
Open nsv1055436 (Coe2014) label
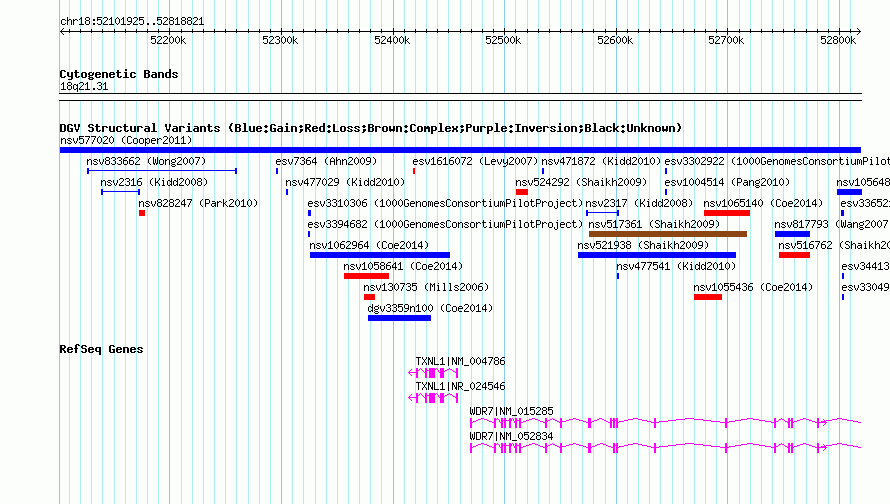pos(753,287)
